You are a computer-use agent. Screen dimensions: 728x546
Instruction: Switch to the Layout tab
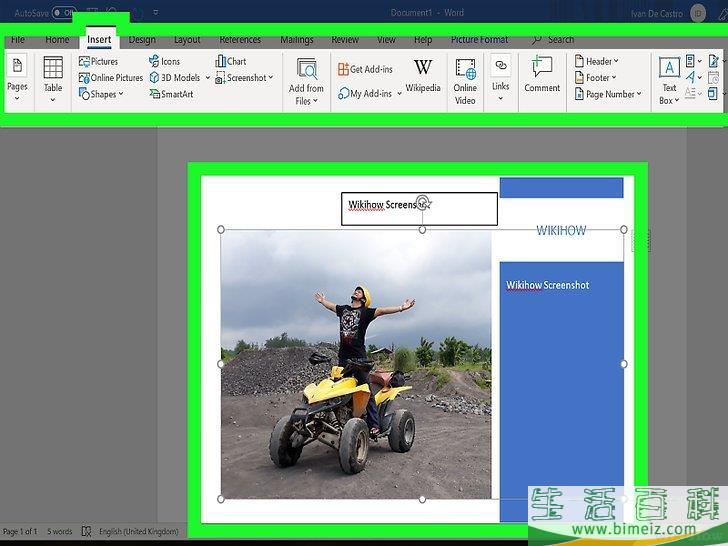187,40
